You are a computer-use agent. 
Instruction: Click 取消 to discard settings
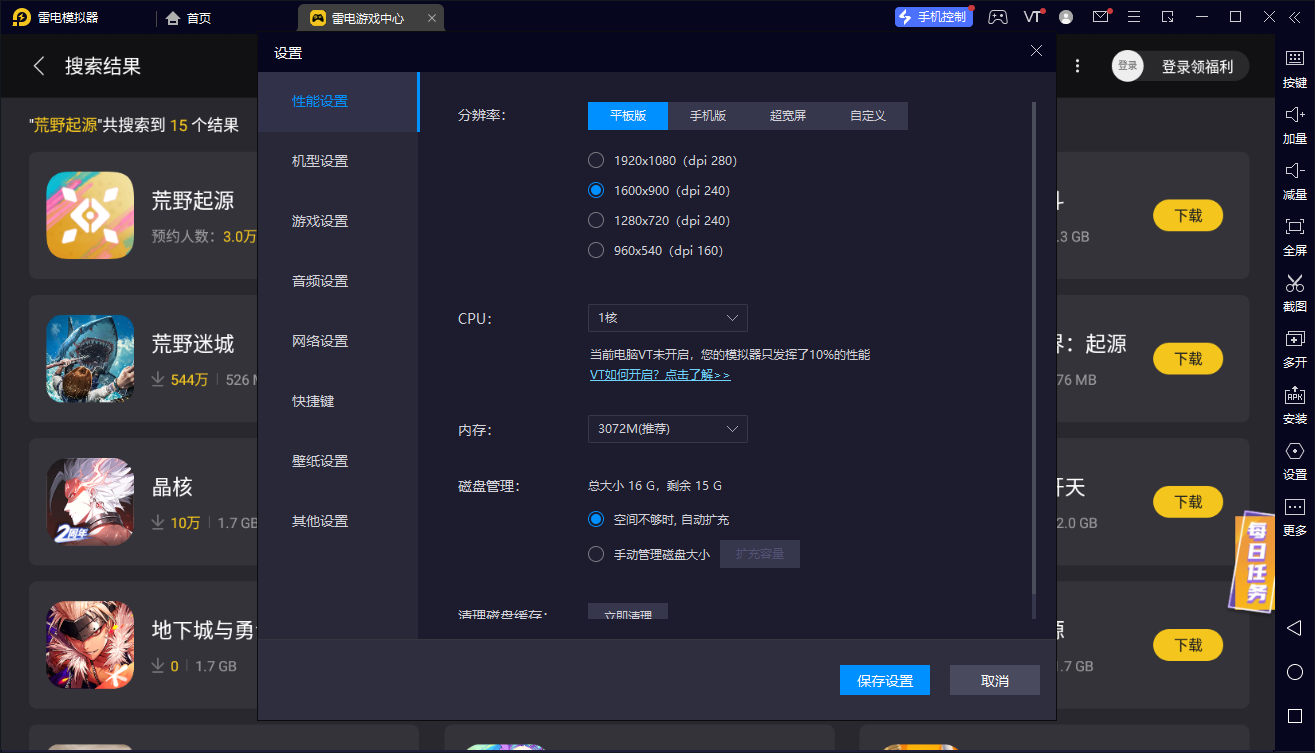(x=995, y=680)
